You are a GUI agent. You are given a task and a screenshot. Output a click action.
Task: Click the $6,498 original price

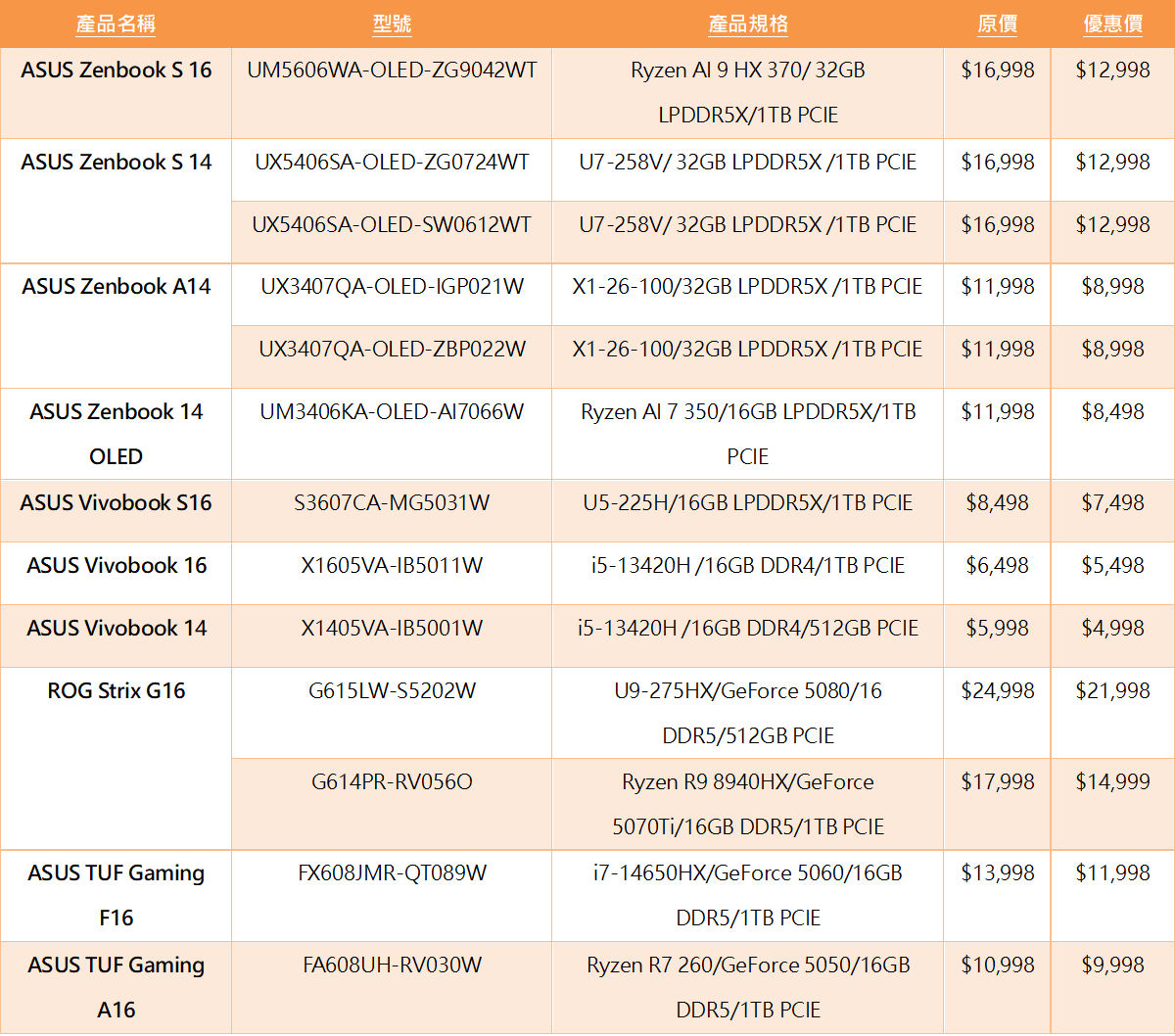coord(997,565)
